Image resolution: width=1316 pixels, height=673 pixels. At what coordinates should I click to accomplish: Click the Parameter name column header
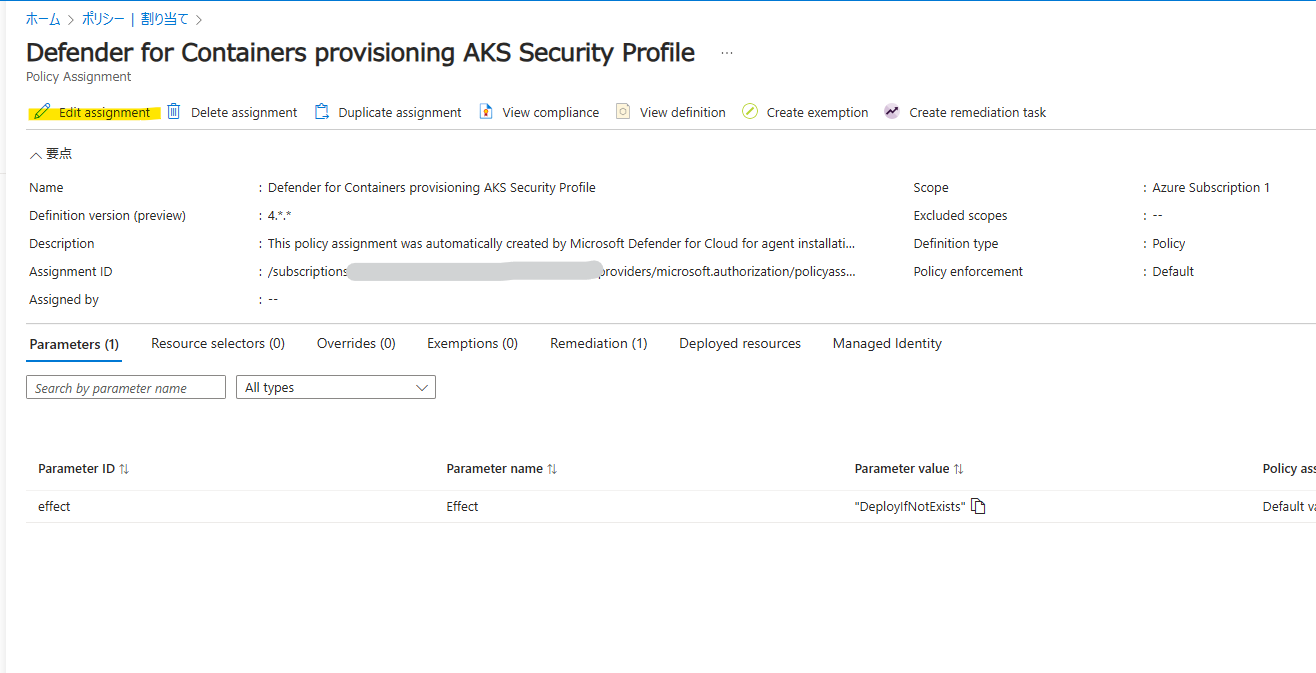click(495, 468)
